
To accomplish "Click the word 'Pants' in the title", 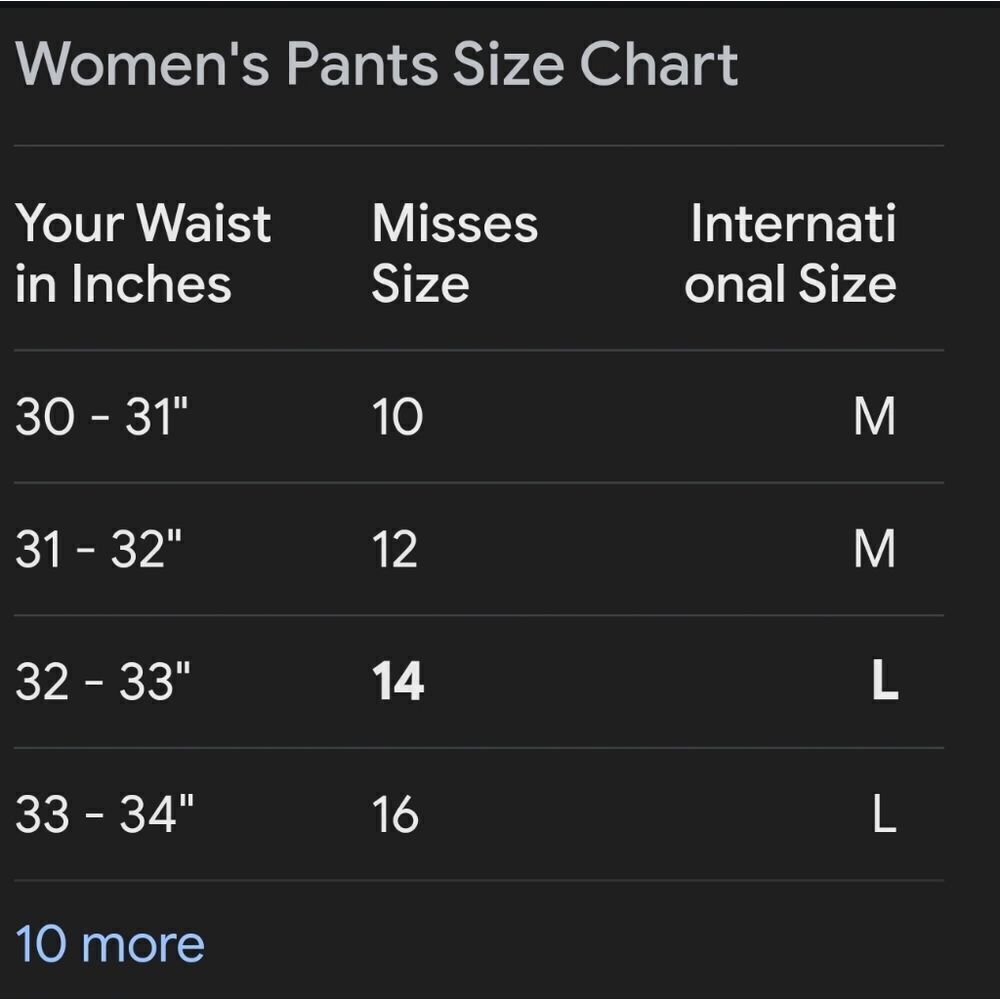I will pyautogui.click(x=363, y=64).
